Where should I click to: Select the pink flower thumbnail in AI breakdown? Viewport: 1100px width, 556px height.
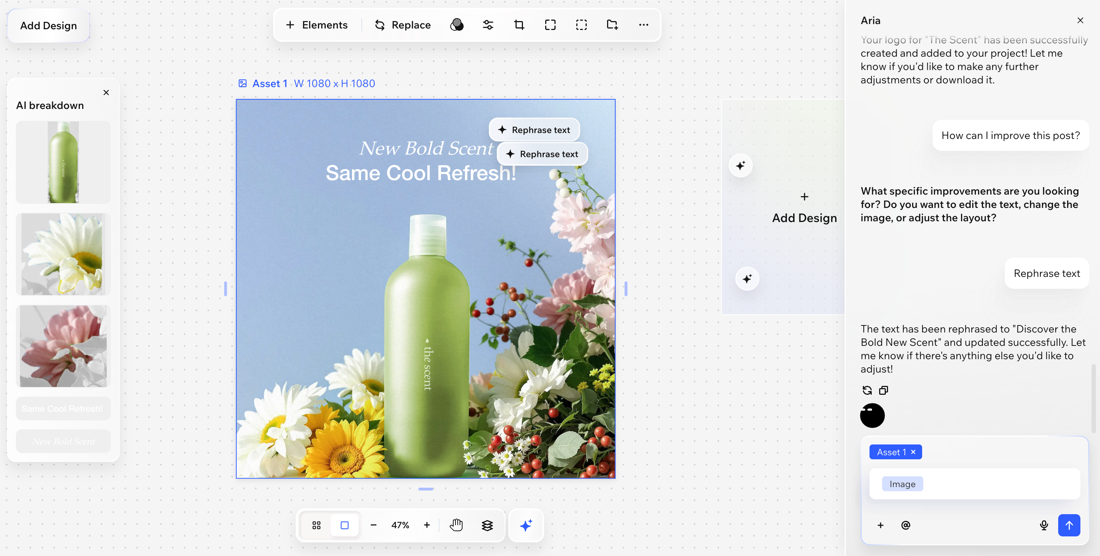(x=63, y=346)
